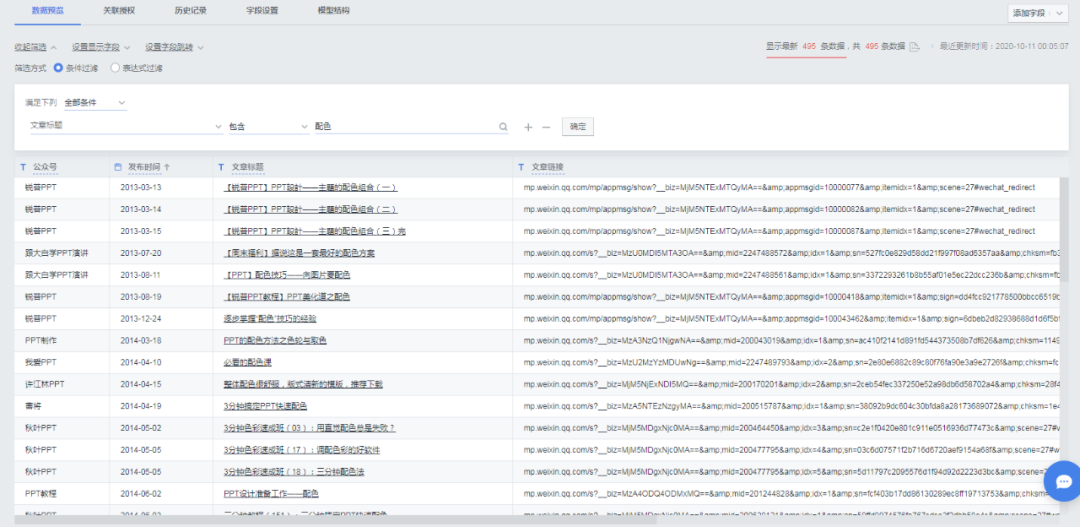The height and width of the screenshot is (527, 1080).
Task: Collapse the filter via 收起筛选
Action: coord(35,48)
